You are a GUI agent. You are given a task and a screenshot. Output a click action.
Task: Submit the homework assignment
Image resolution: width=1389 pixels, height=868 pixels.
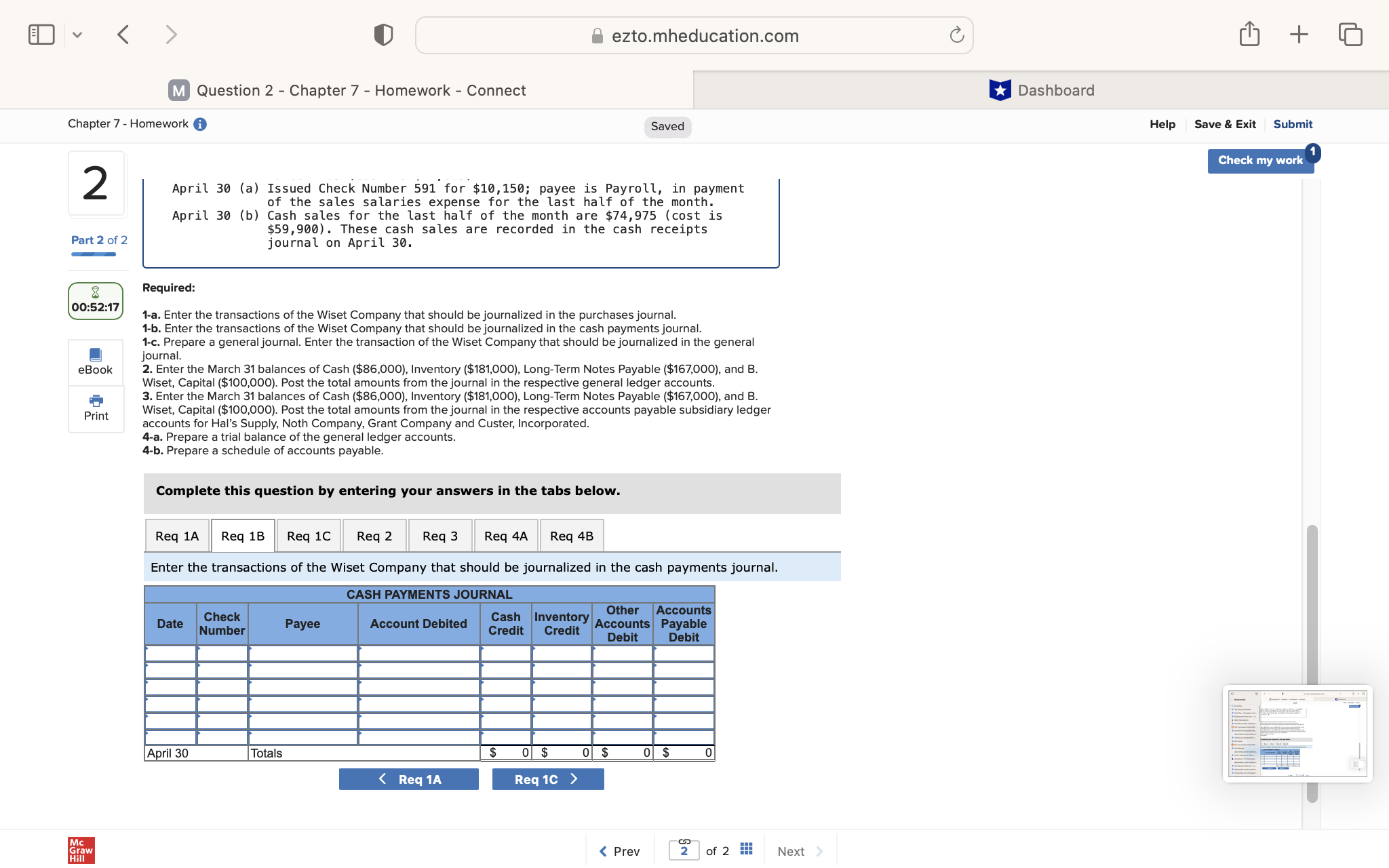[1292, 124]
